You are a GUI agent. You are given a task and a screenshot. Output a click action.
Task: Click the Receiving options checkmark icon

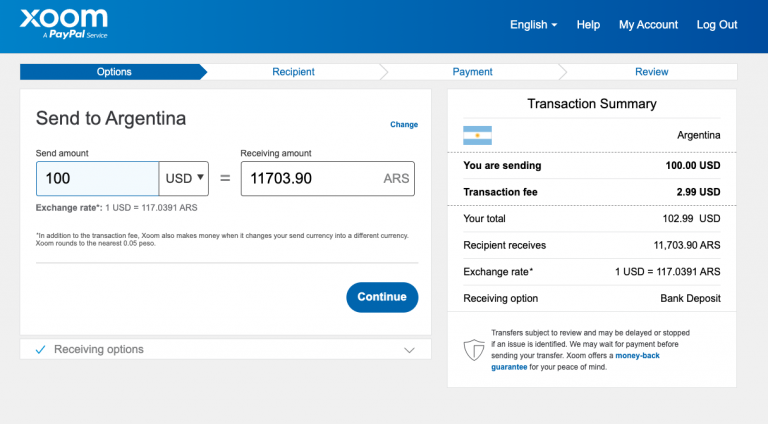(x=41, y=349)
